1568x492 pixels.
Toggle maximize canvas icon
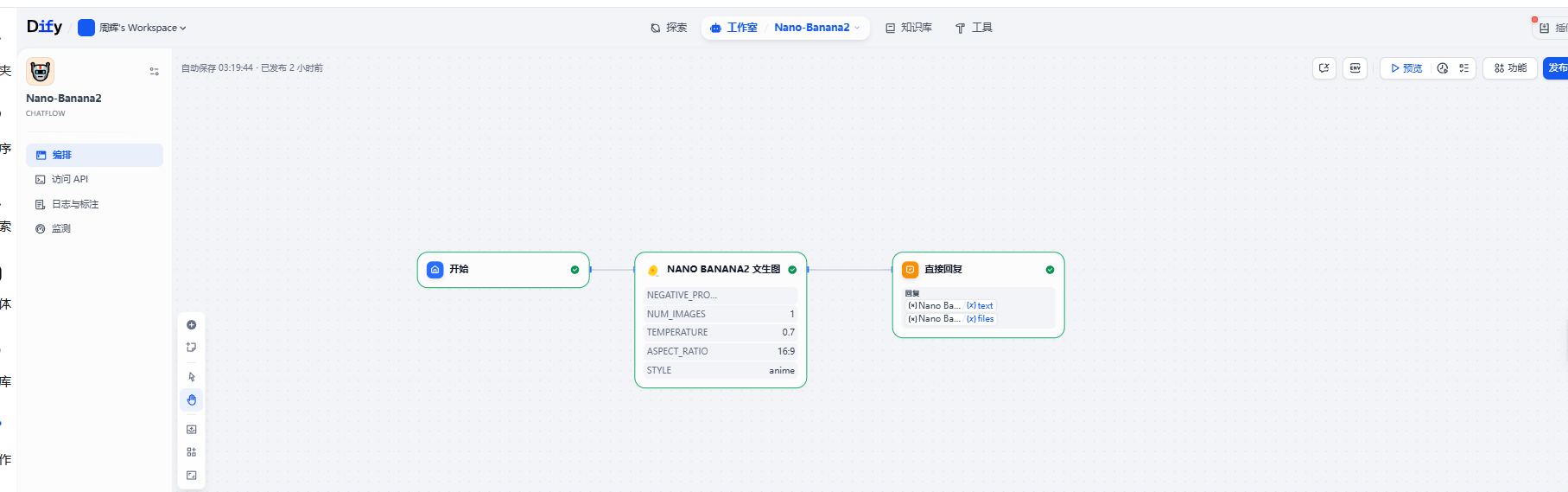pyautogui.click(x=192, y=476)
